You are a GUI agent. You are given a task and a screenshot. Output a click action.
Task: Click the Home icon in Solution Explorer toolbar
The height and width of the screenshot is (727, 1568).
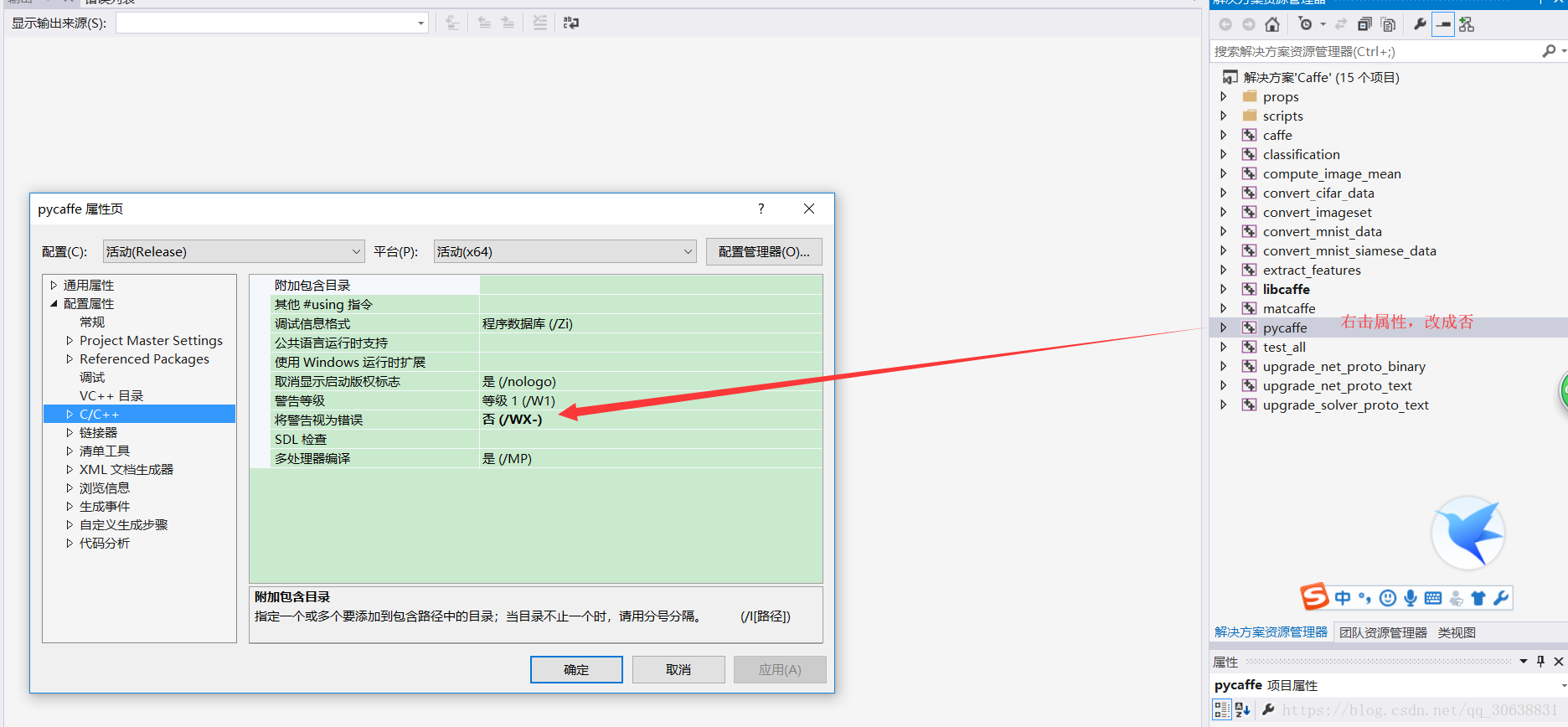point(1272,24)
